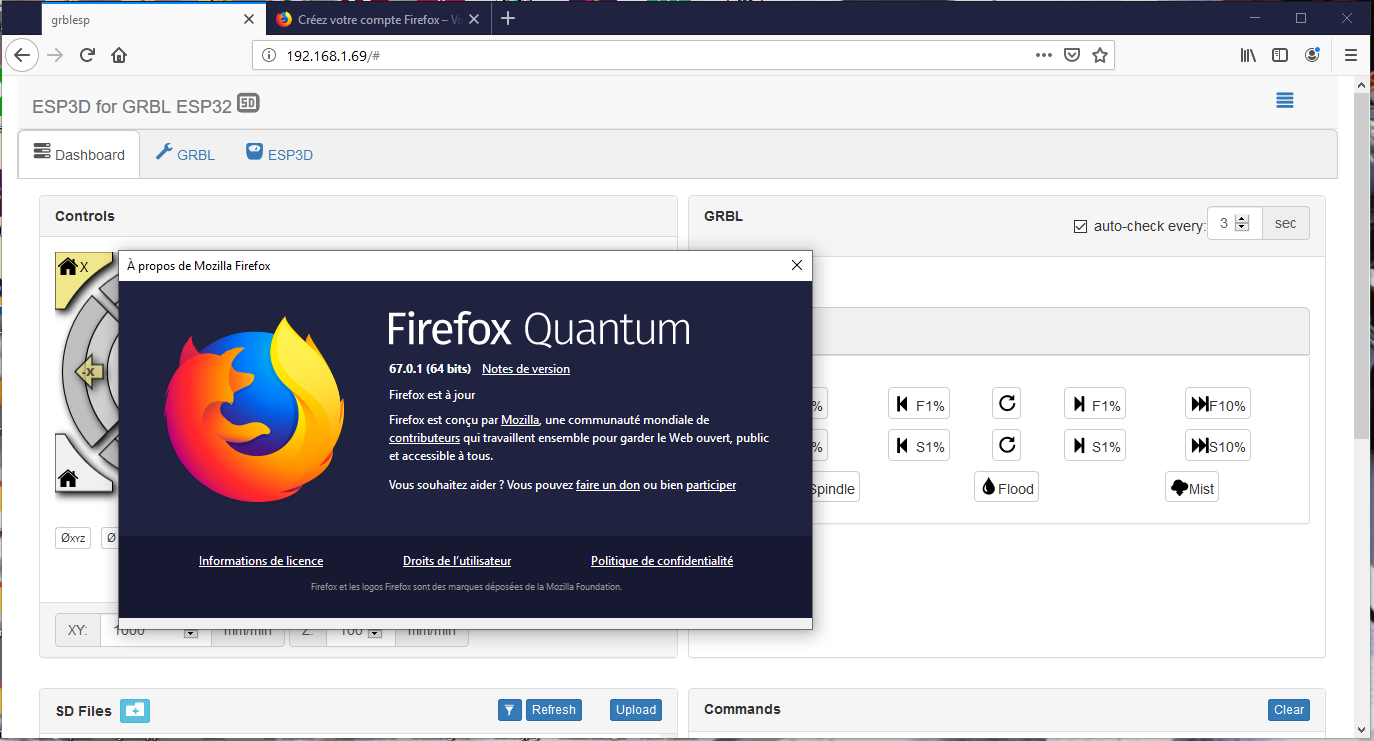
Task: Open the Z feedrate dropdown
Action: pos(374,632)
